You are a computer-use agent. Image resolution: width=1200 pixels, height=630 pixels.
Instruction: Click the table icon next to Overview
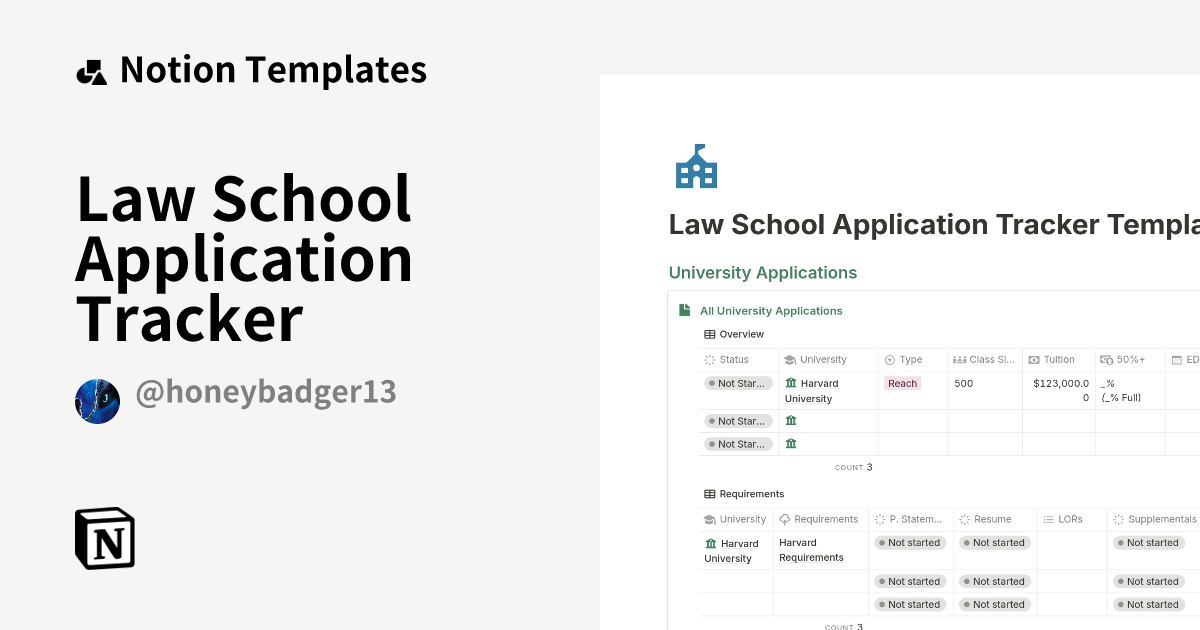tap(707, 334)
